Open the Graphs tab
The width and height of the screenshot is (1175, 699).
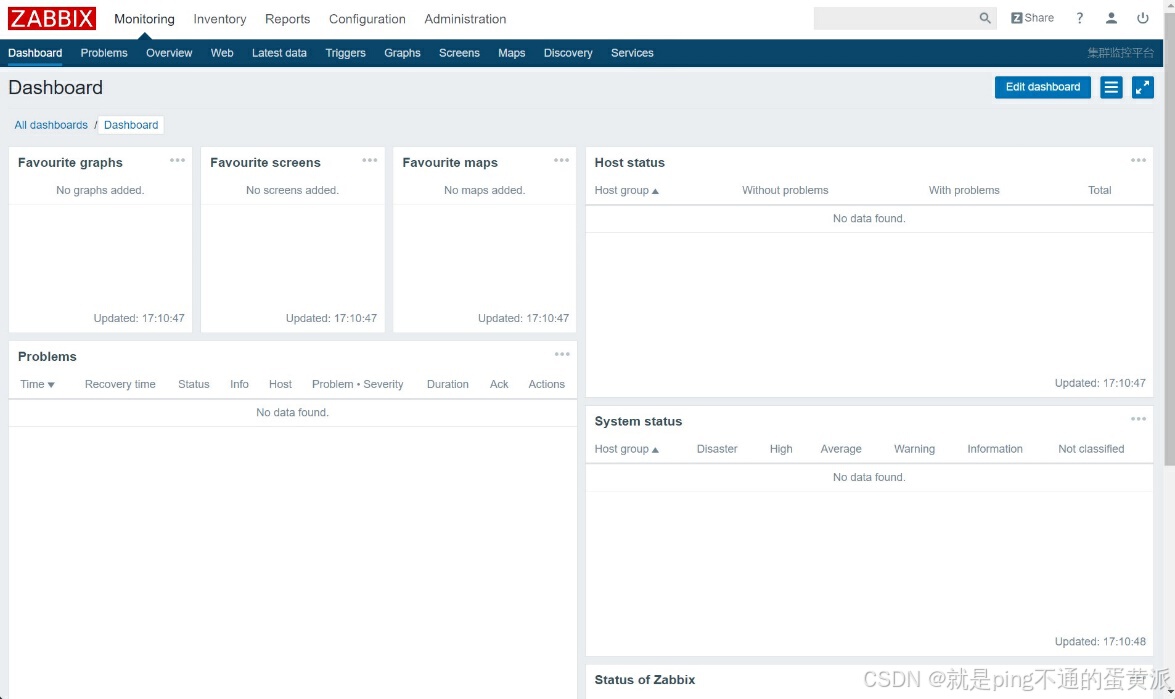[x=402, y=53]
